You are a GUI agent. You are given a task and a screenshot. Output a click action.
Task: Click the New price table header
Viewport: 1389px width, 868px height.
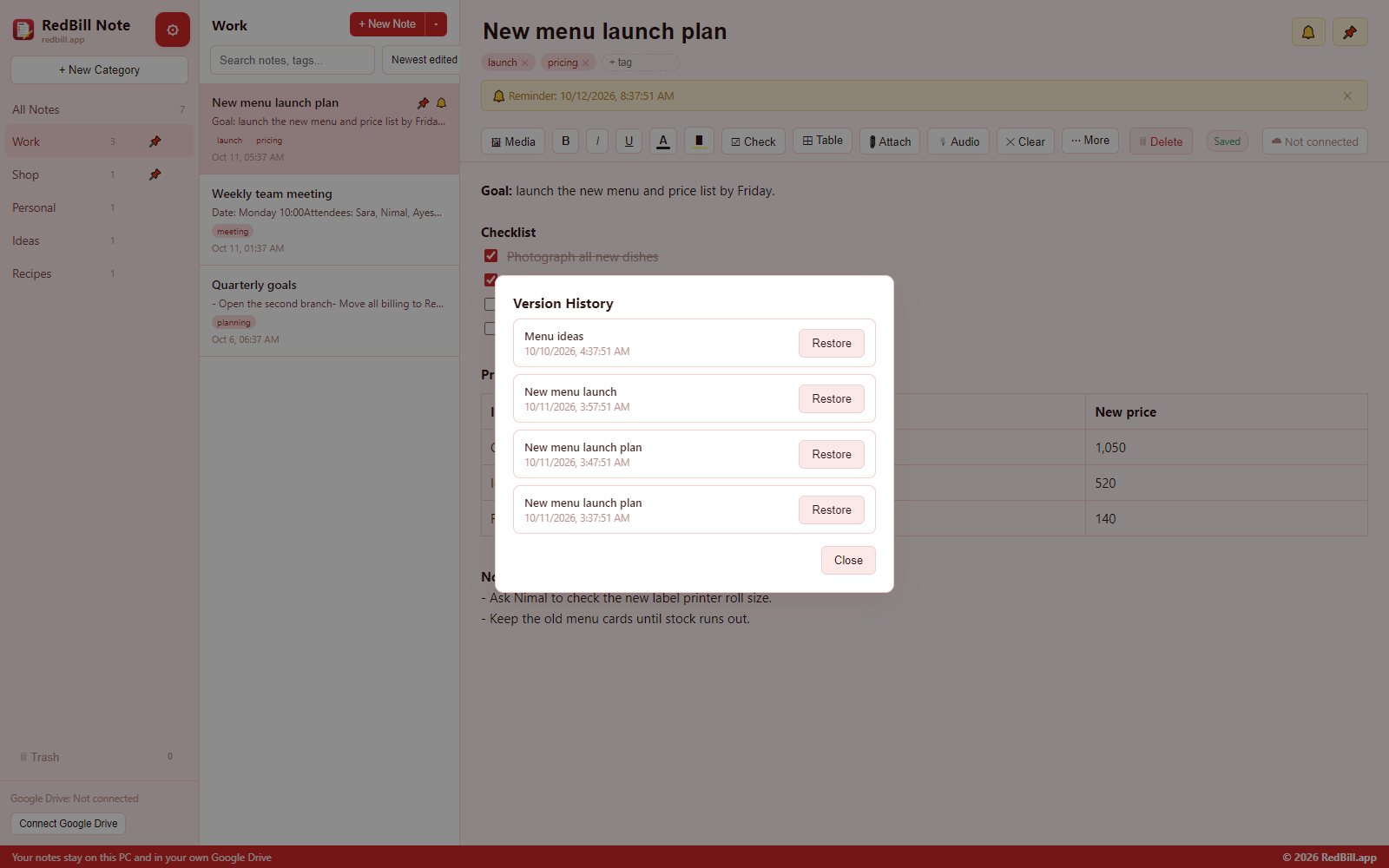[1227, 412]
